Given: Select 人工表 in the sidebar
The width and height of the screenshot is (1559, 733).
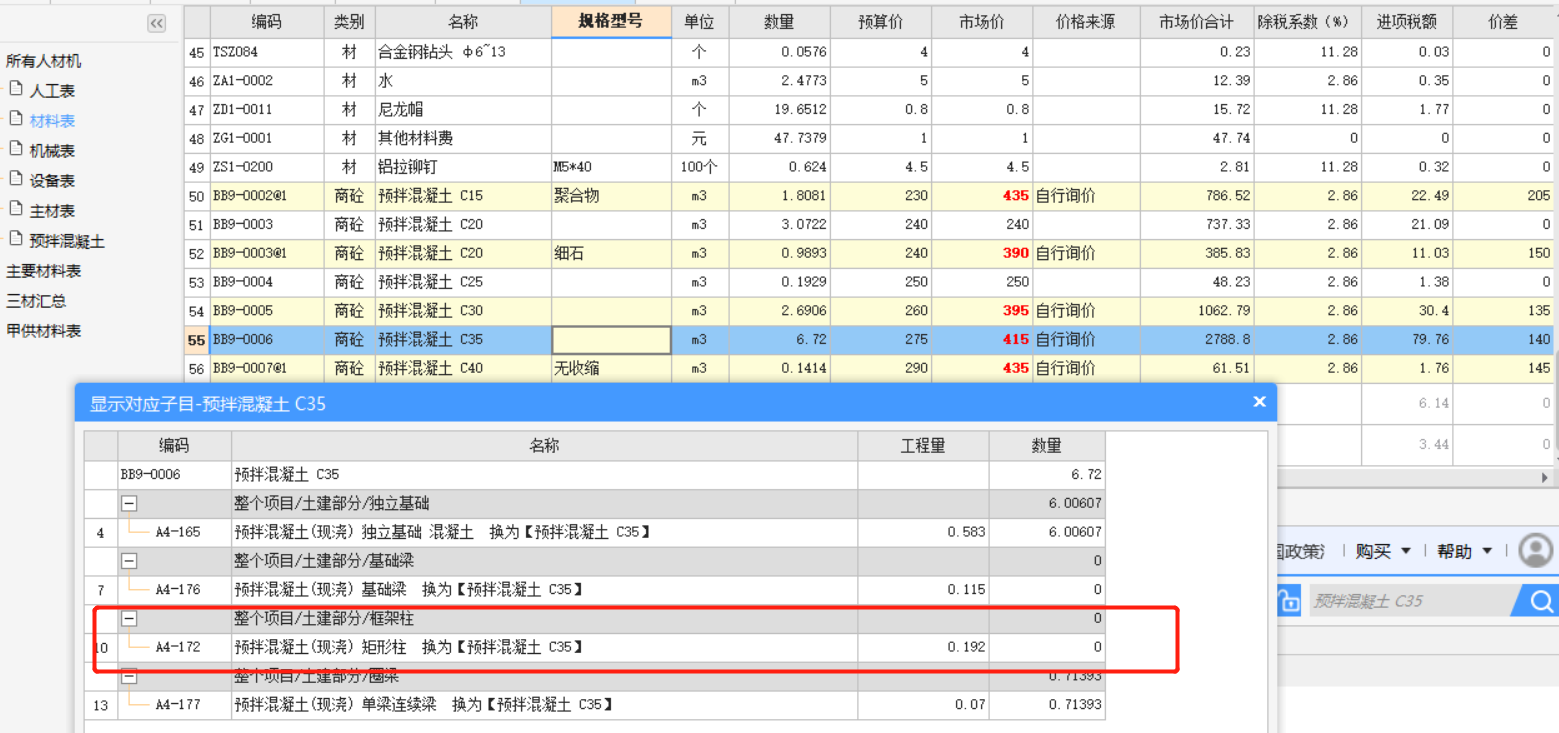Looking at the screenshot, I should click(x=52, y=91).
